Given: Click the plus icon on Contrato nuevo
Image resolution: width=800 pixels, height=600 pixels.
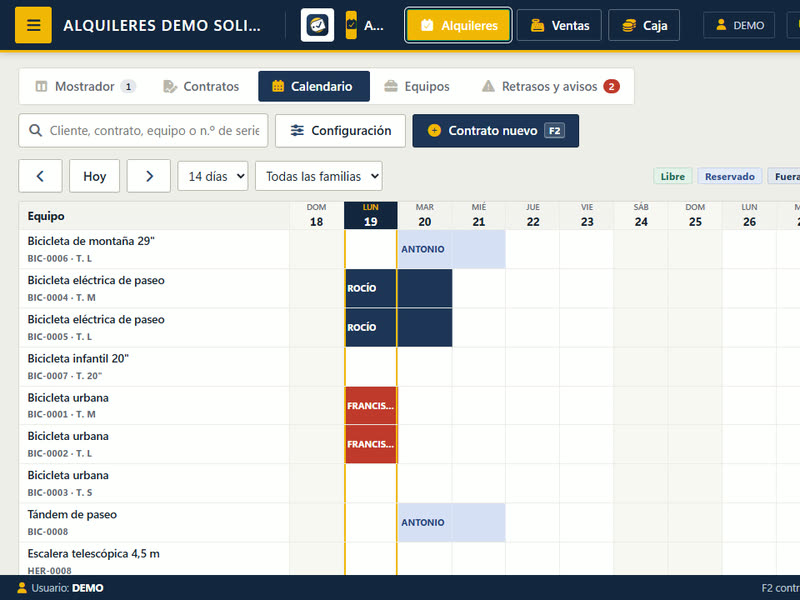Looking at the screenshot, I should [x=434, y=131].
